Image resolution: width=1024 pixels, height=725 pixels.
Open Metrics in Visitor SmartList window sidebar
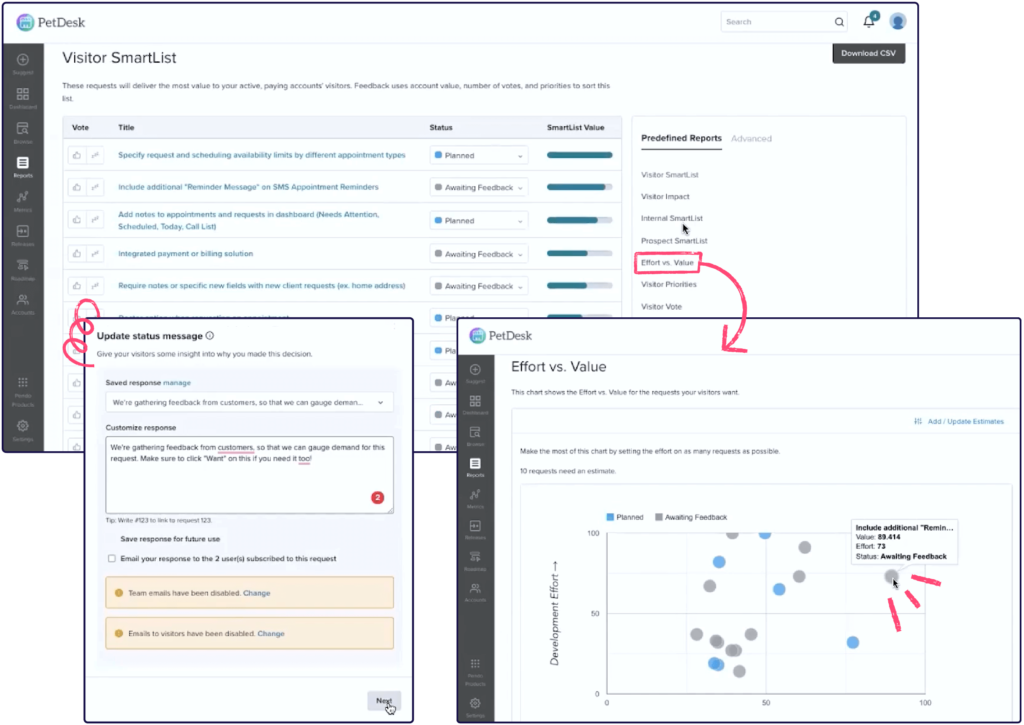click(23, 201)
